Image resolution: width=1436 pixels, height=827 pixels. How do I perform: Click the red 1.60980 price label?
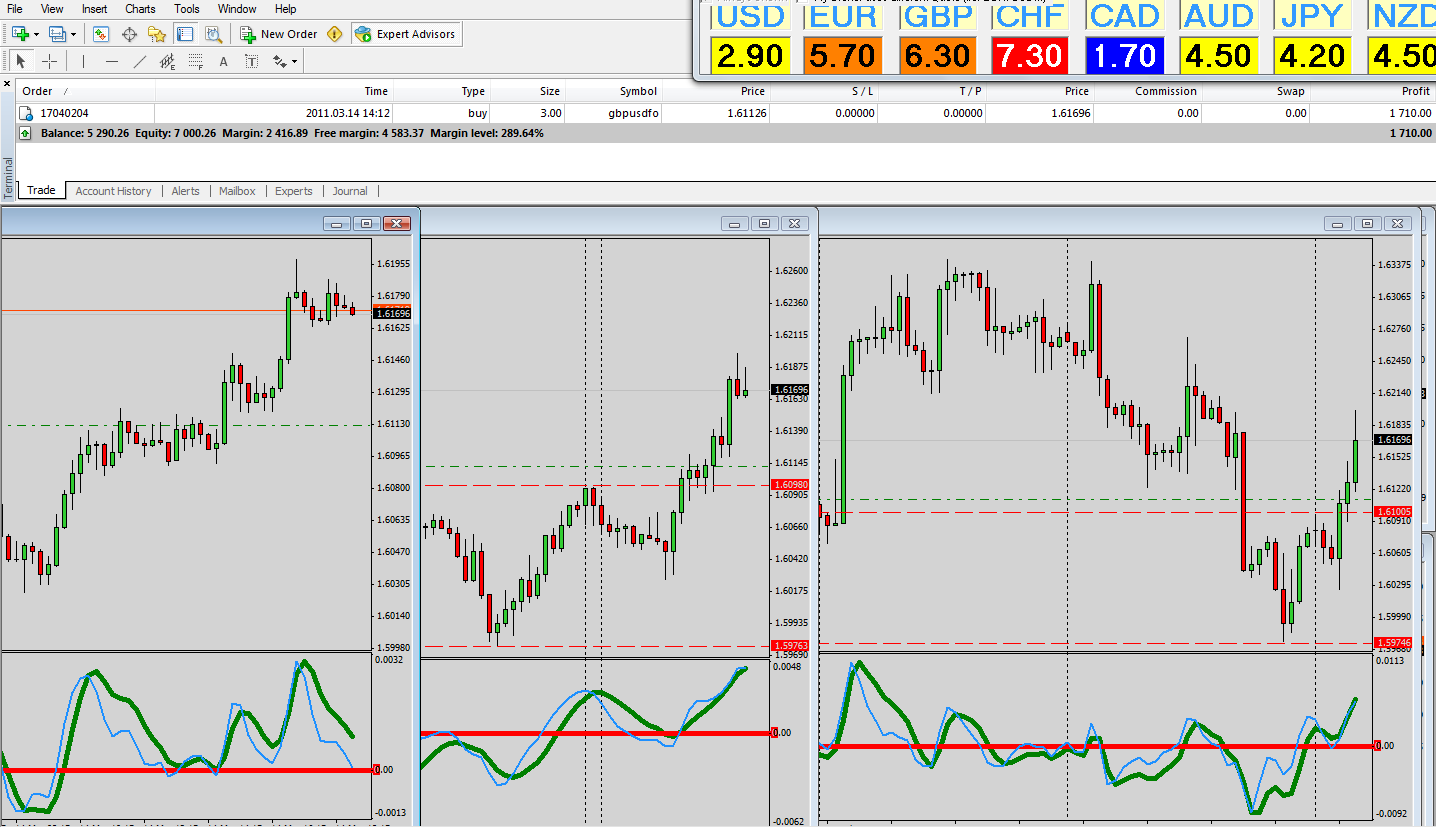[790, 485]
